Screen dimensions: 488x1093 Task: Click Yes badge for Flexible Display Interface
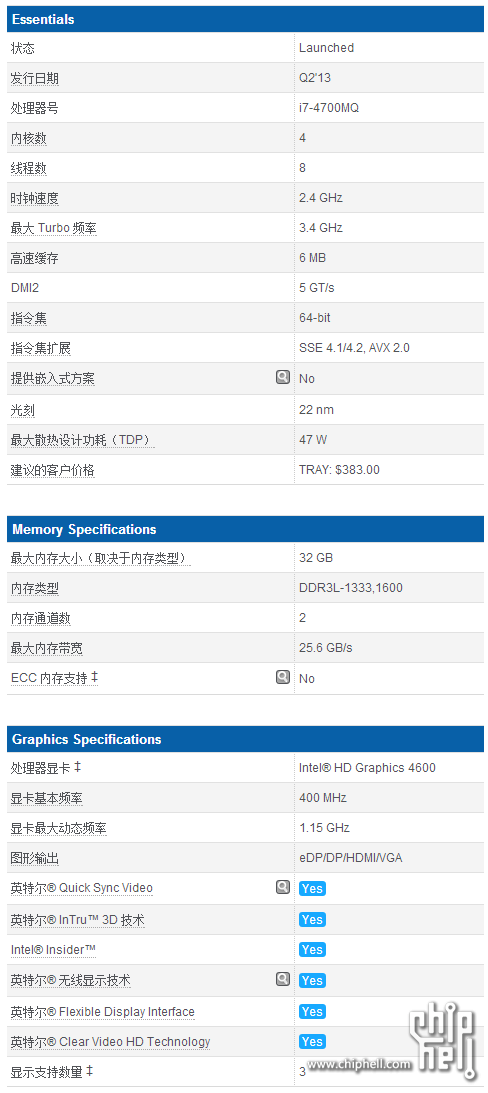coord(312,1011)
